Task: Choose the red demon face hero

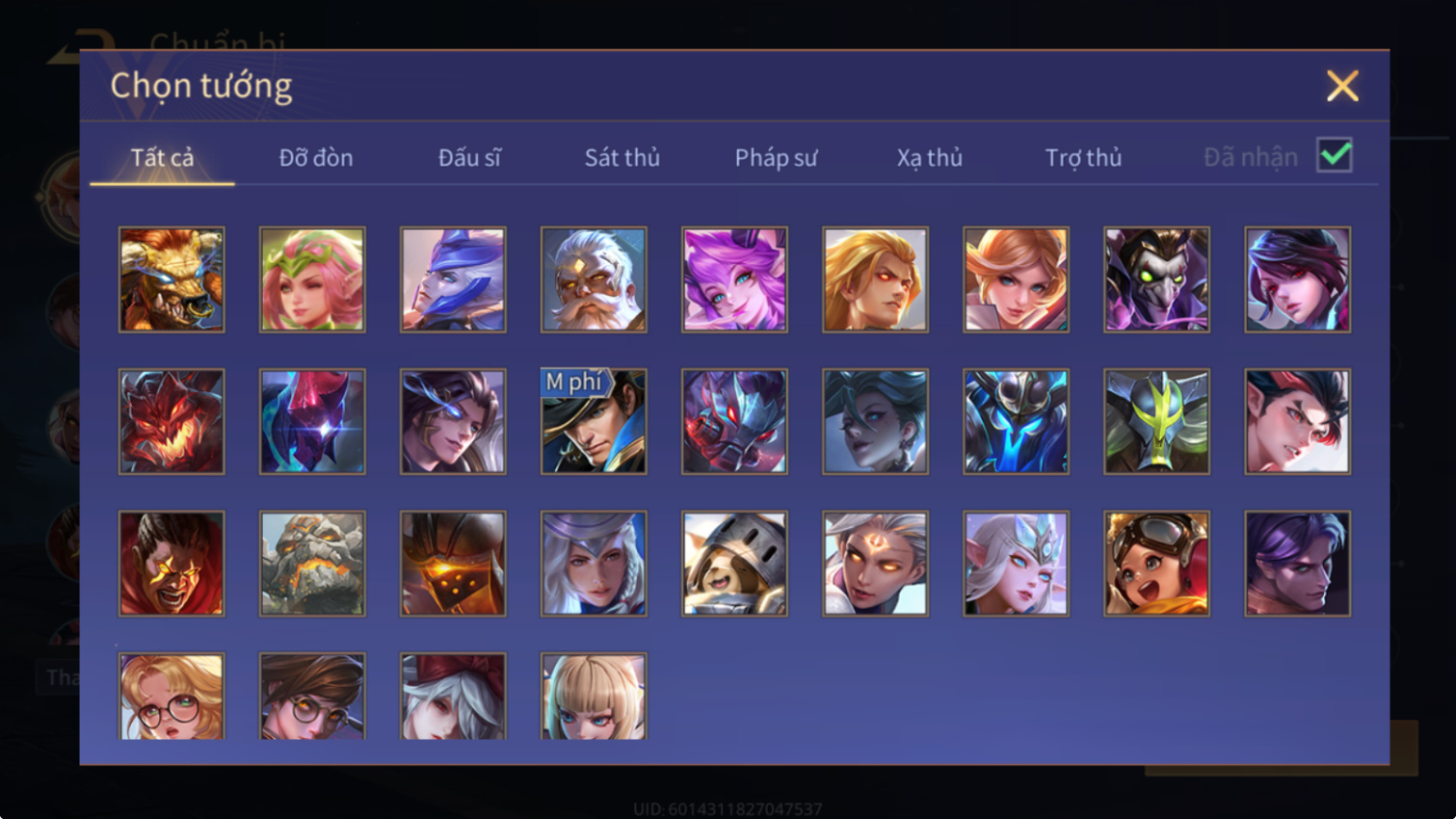Action: (172, 421)
